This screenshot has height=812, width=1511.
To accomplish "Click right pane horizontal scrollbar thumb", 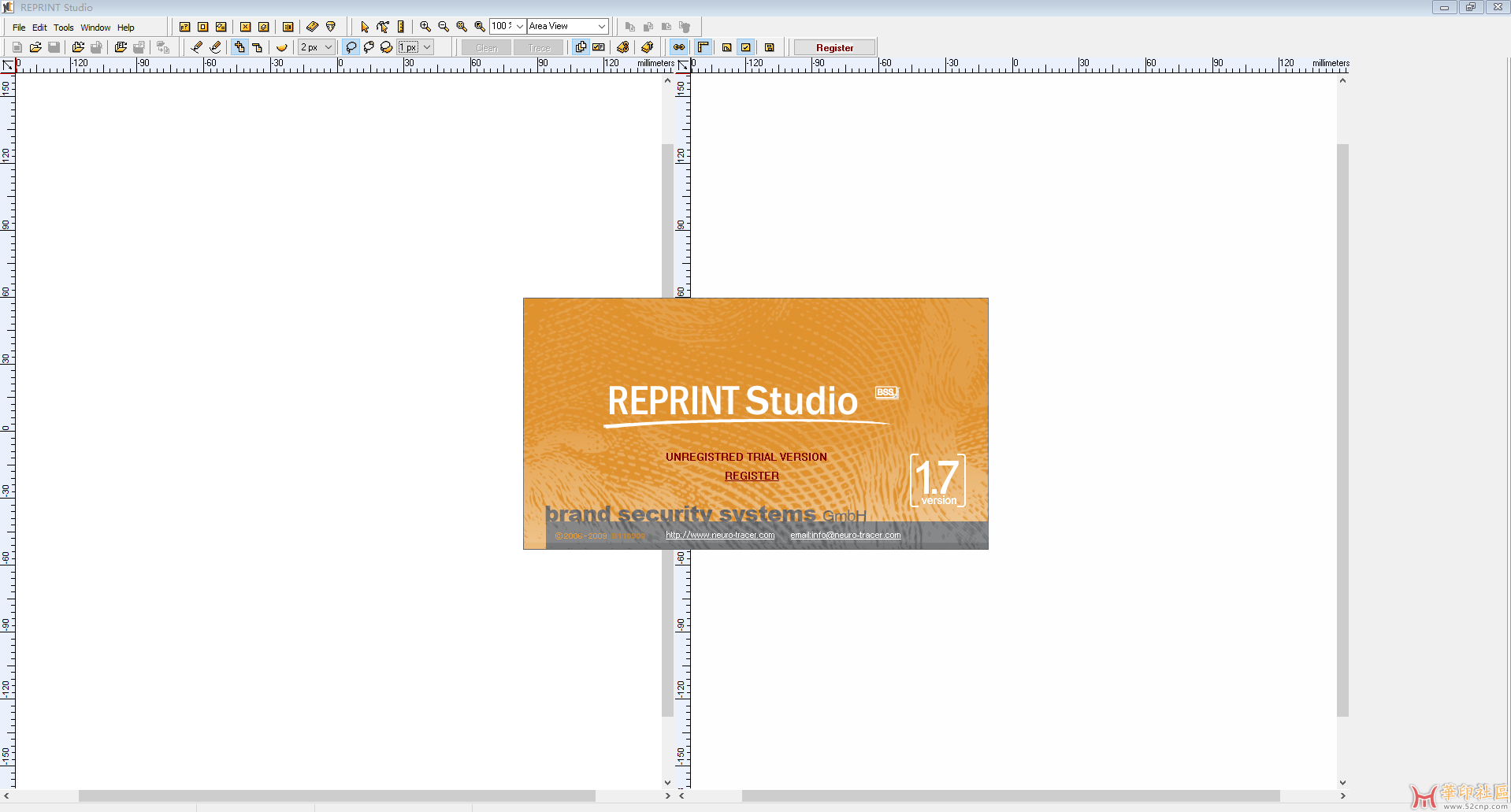I will [1011, 796].
